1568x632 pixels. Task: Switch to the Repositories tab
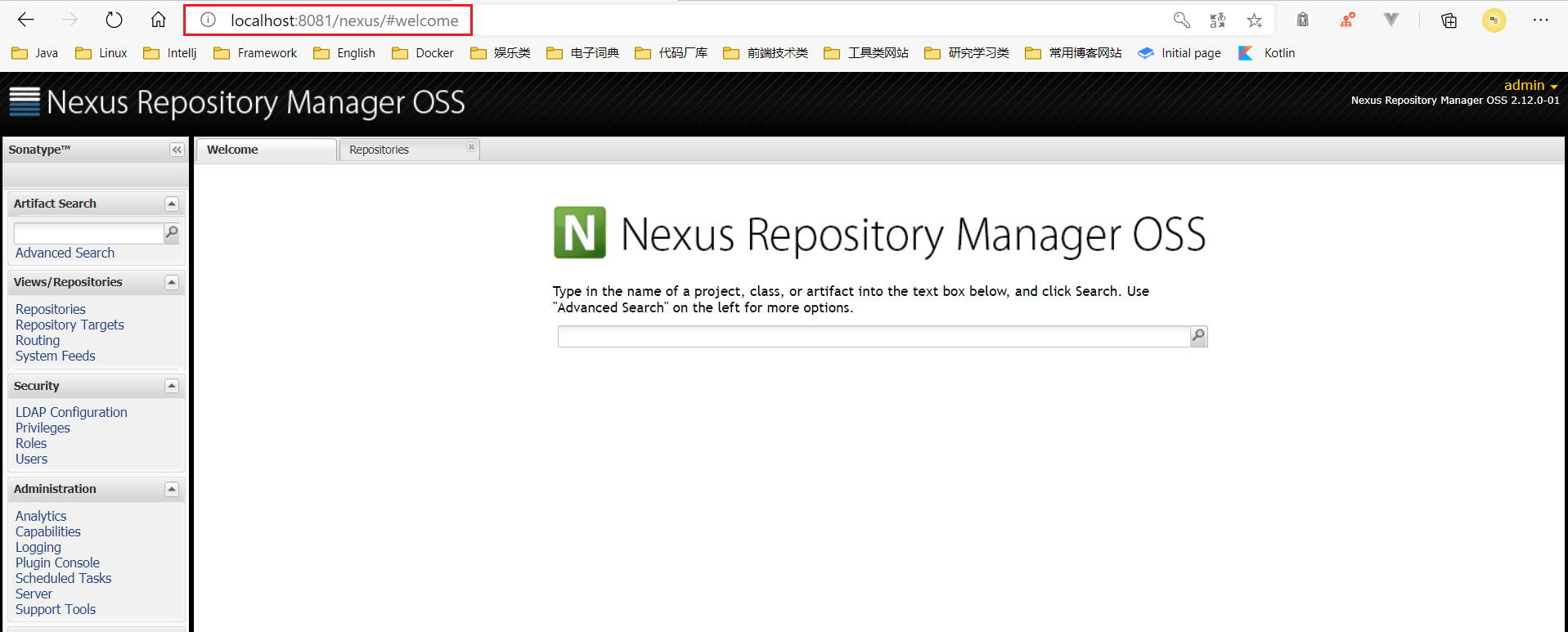click(409, 150)
